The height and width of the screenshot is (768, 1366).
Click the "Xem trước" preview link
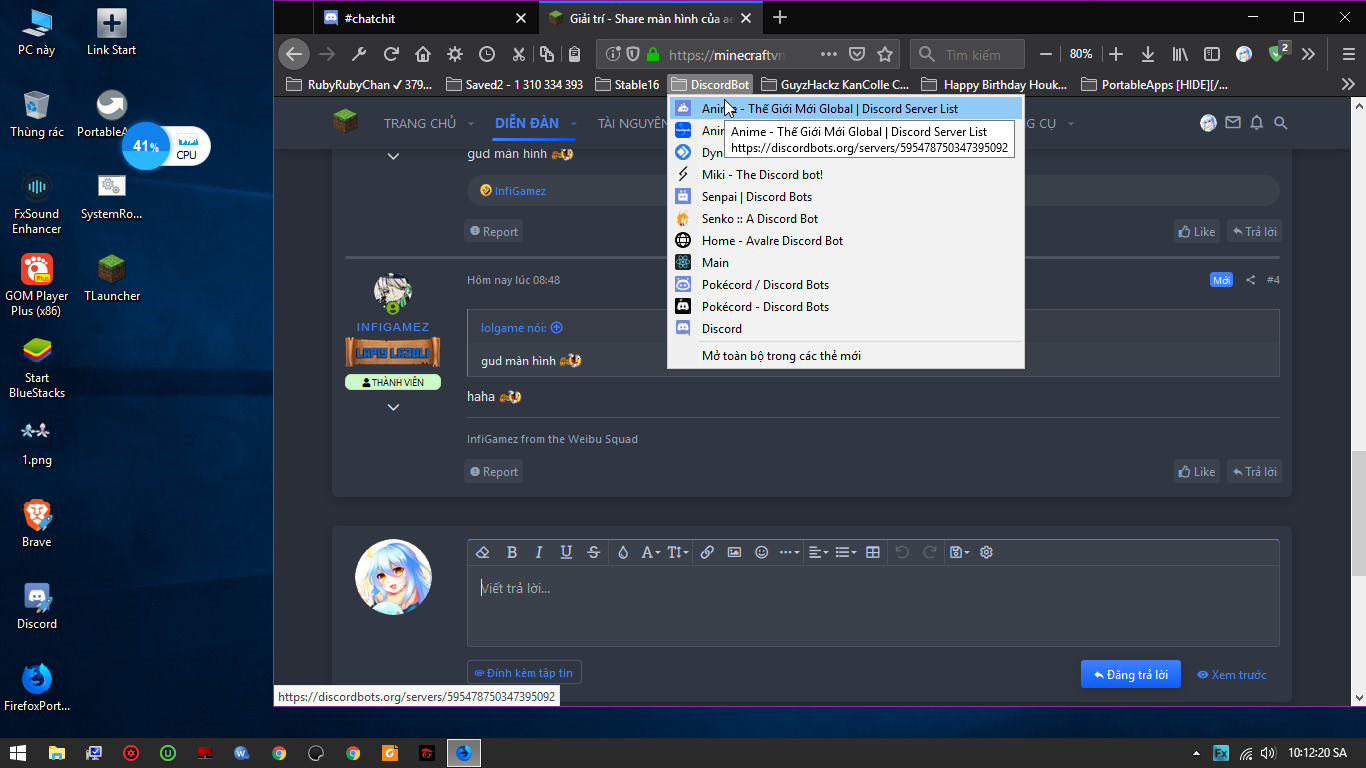[x=1232, y=675]
